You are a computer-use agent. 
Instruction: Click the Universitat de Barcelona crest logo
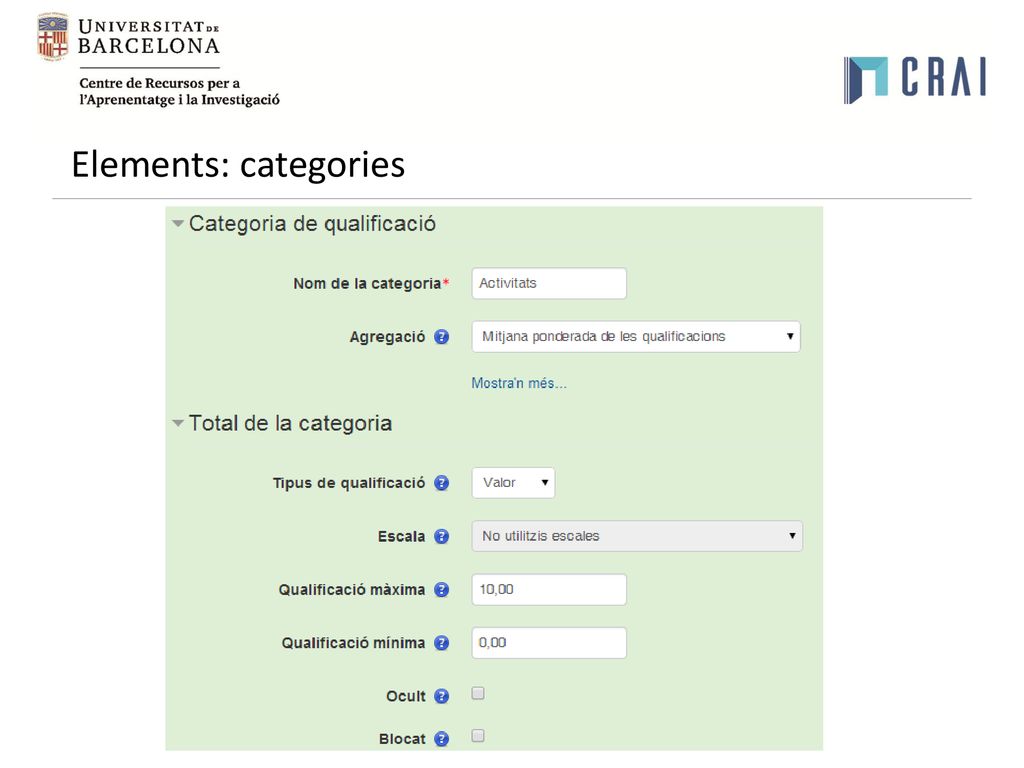click(x=53, y=37)
